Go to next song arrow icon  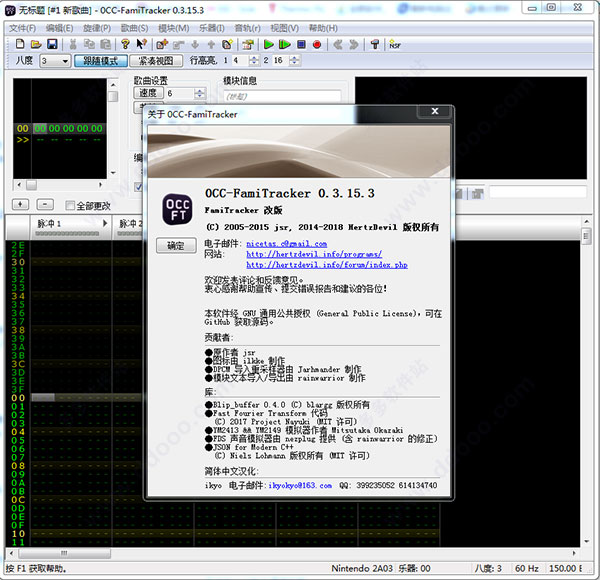click(x=354, y=44)
